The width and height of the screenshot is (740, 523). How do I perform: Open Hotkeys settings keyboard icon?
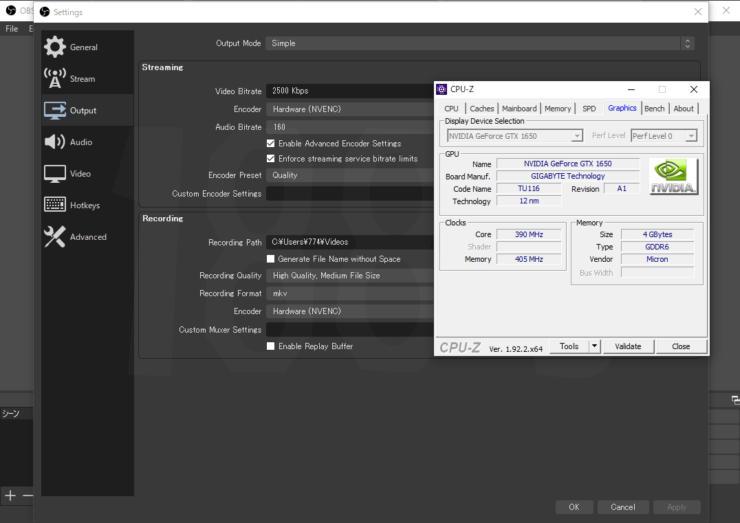[x=55, y=204]
